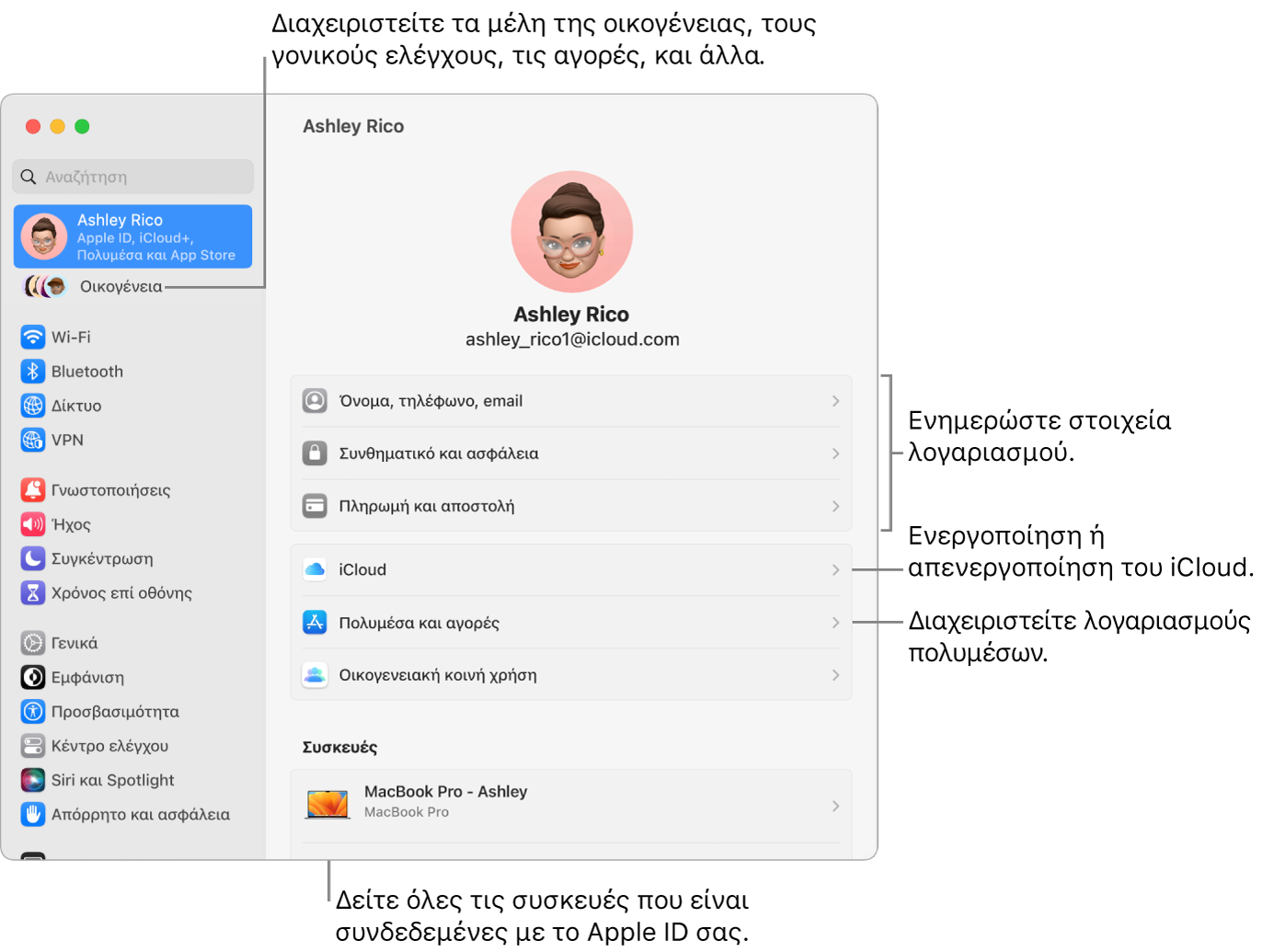The image size is (1263, 952).
Task: Click the Εμφάνιση label in sidebar
Action: (x=87, y=677)
